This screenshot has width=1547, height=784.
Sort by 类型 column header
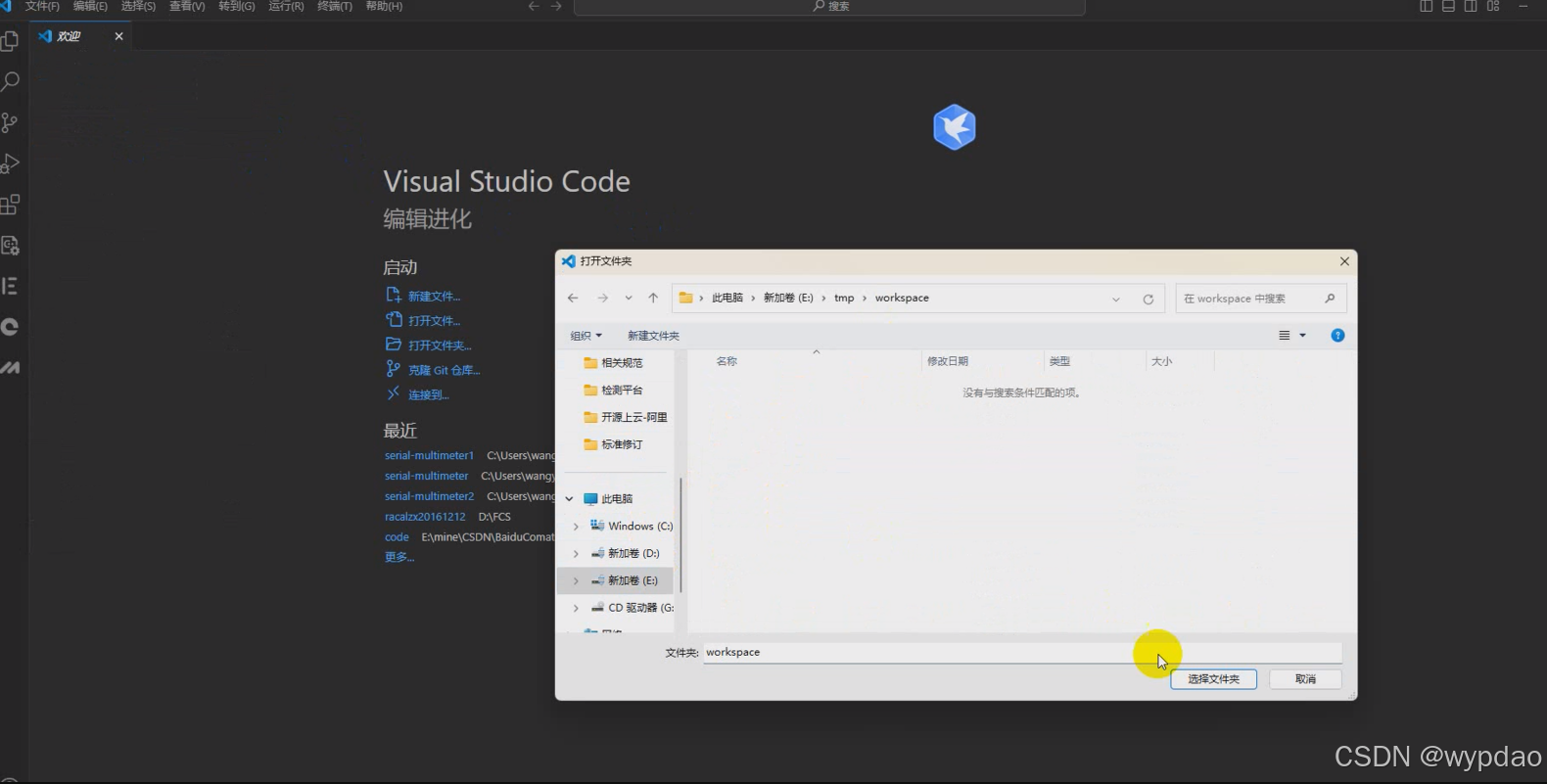[x=1059, y=362]
